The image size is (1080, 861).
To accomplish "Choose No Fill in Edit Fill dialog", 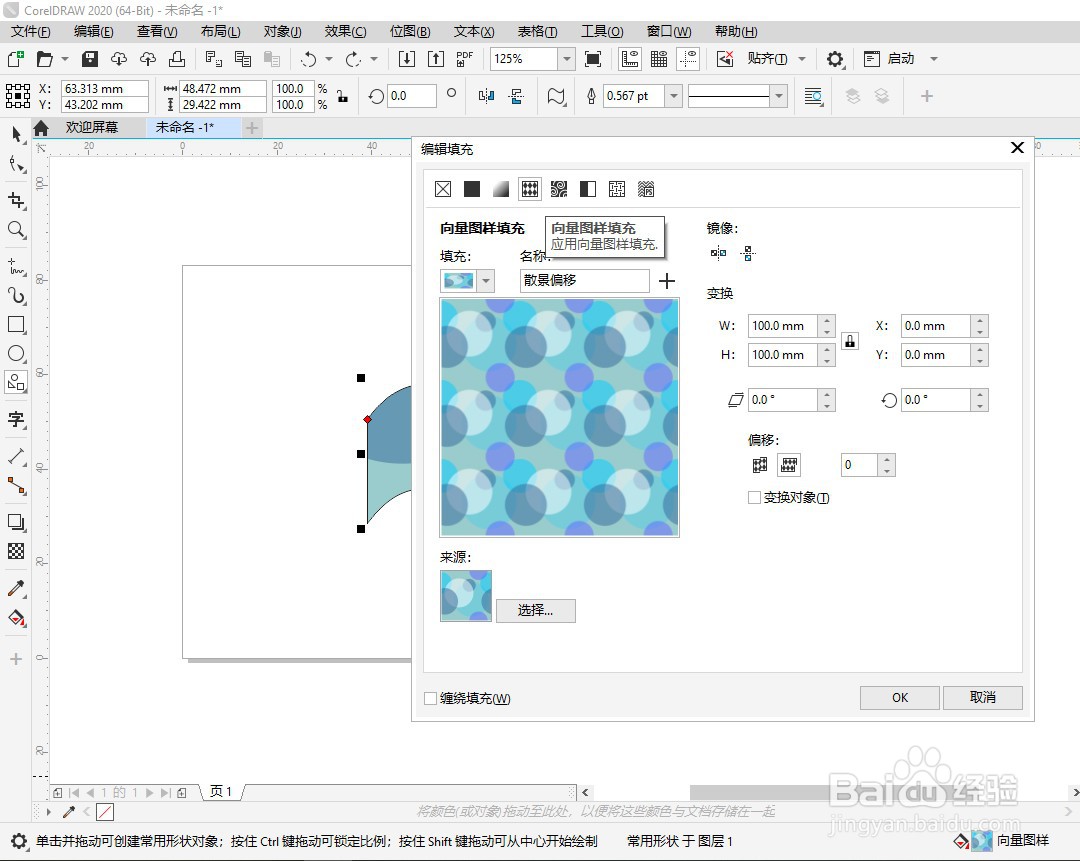I will [x=443, y=189].
